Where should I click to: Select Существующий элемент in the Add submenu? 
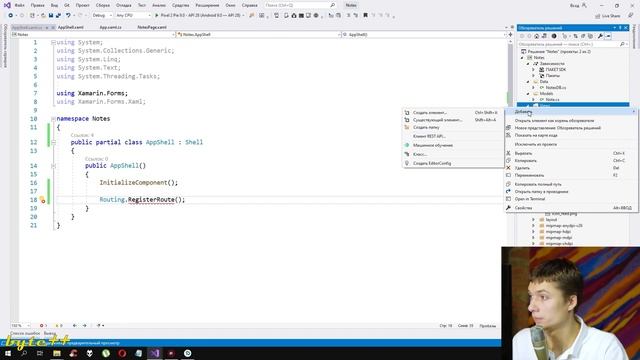pos(453,120)
